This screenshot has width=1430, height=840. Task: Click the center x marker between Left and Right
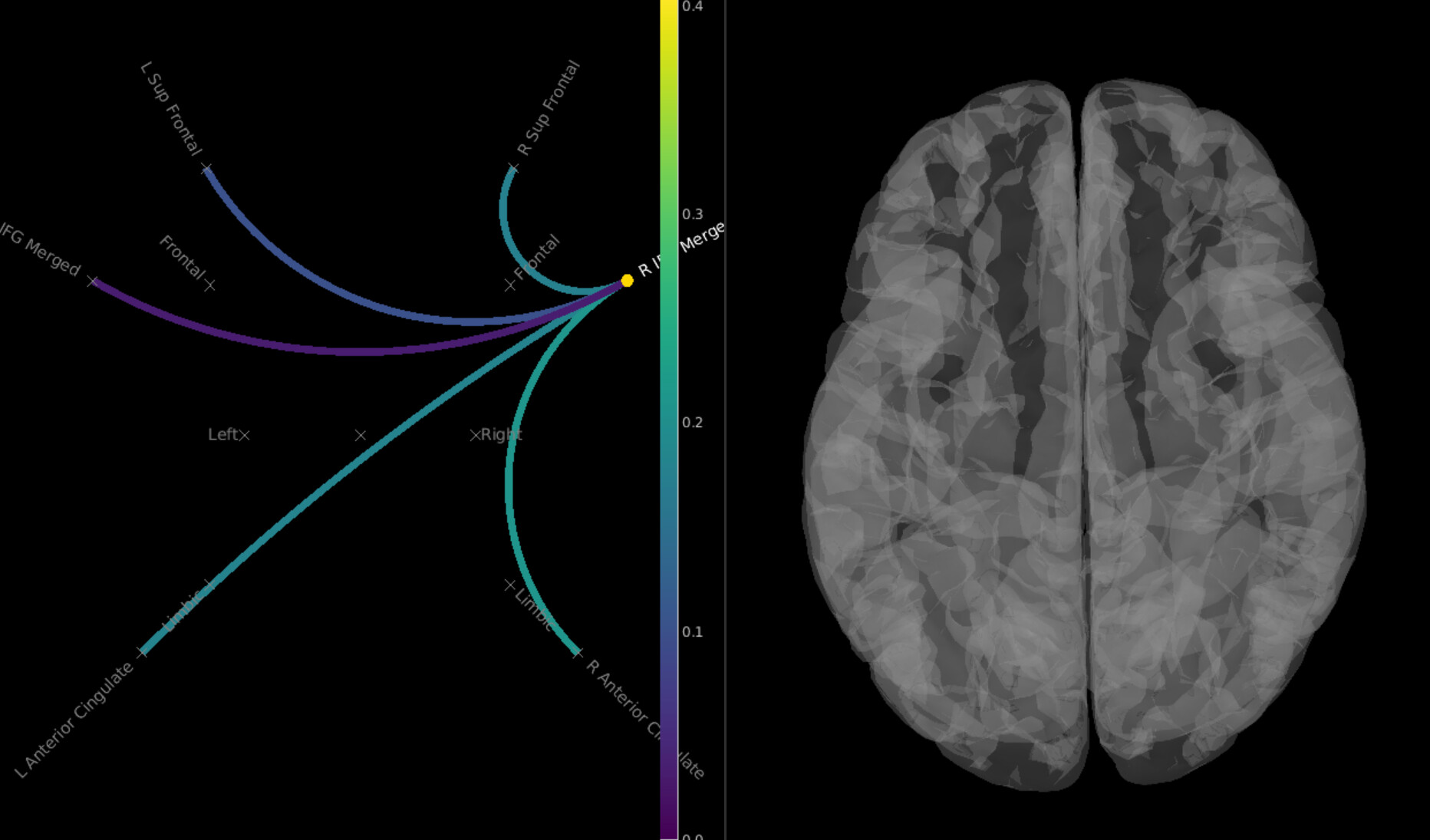(x=360, y=435)
